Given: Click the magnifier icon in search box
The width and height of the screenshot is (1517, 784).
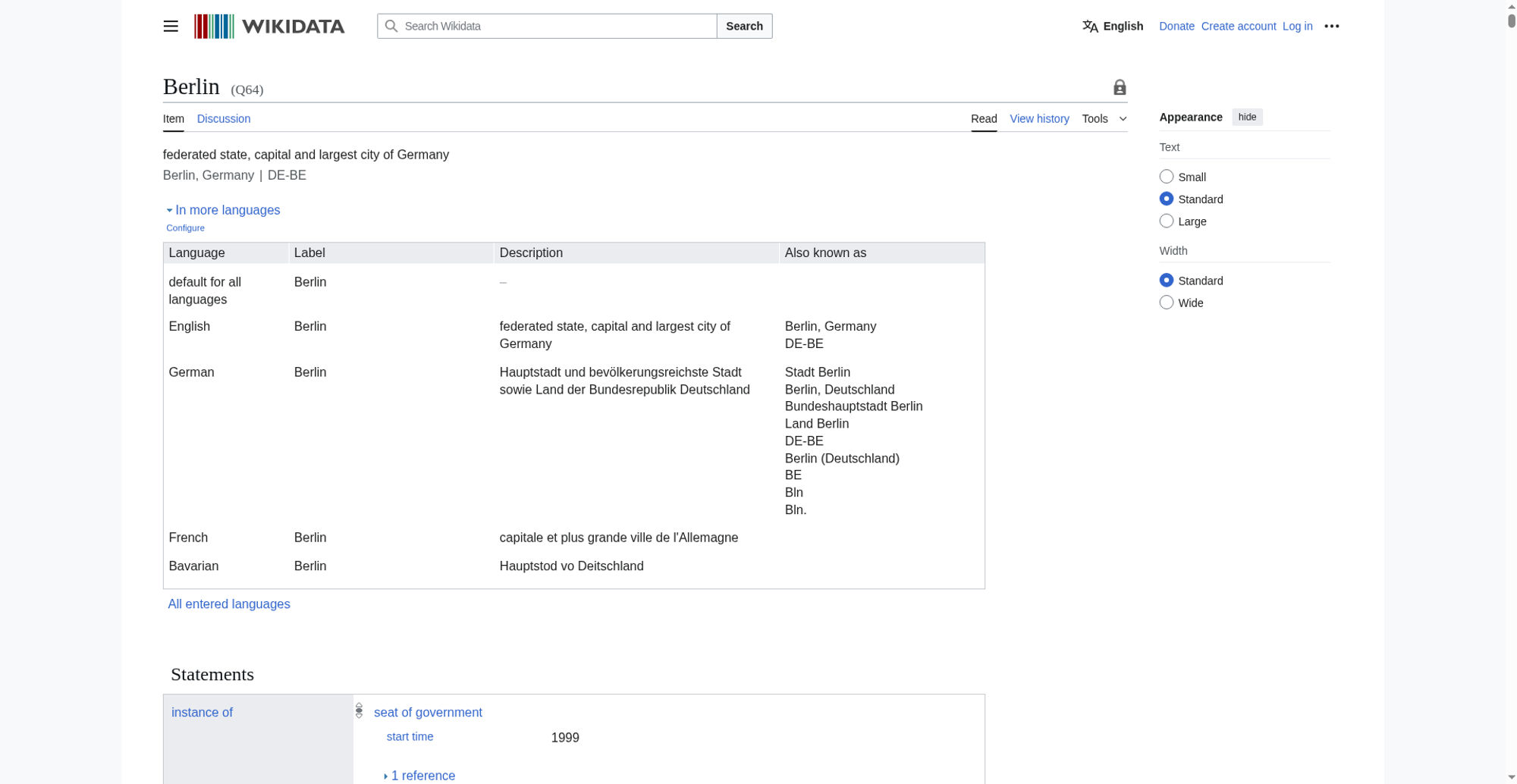Looking at the screenshot, I should [391, 27].
